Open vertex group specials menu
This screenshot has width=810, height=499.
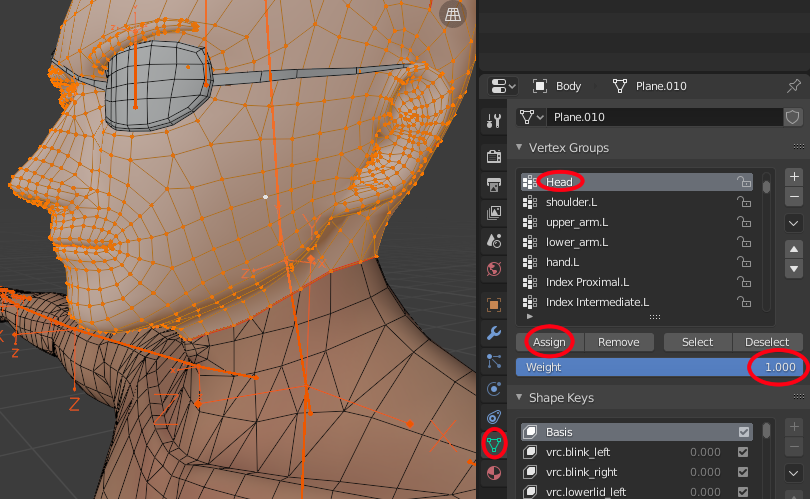tap(794, 223)
